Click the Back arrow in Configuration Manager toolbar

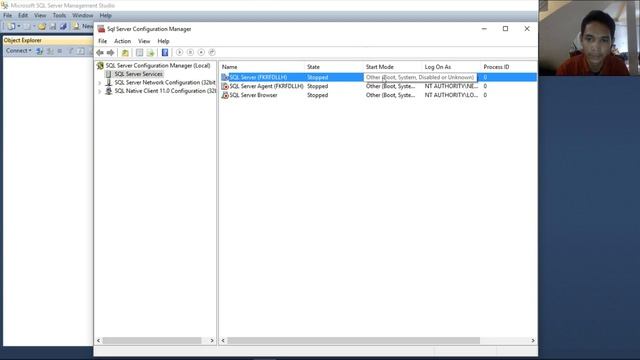100,53
